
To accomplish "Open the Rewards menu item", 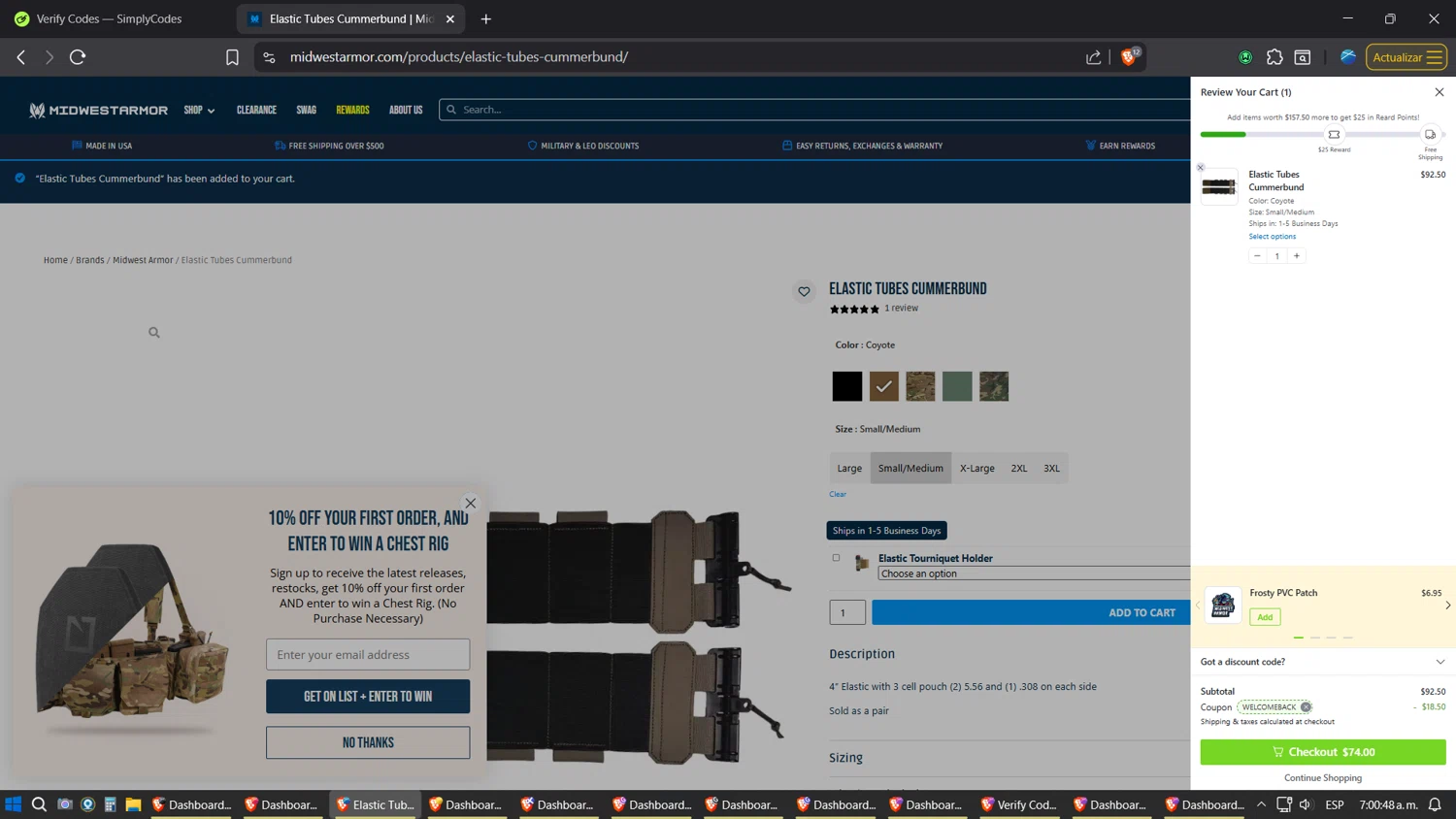I will click(x=352, y=110).
